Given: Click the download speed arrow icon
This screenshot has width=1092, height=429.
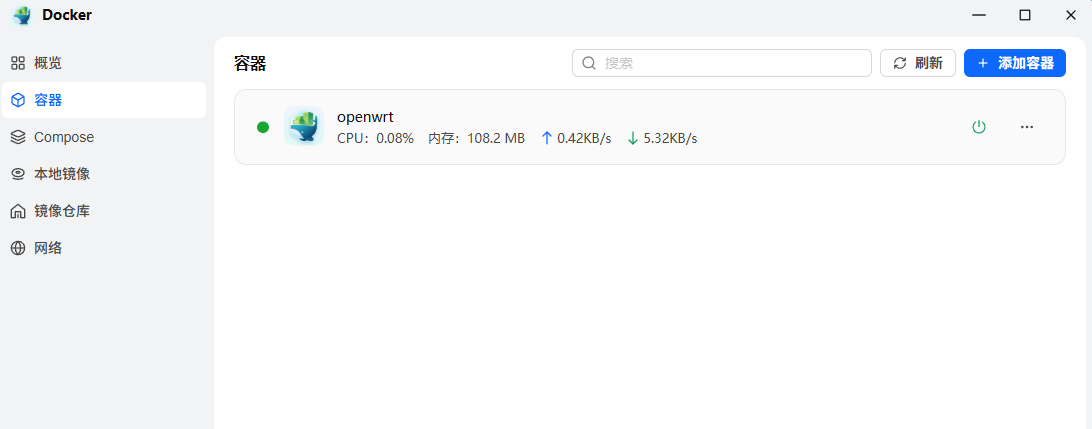Looking at the screenshot, I should tap(632, 138).
